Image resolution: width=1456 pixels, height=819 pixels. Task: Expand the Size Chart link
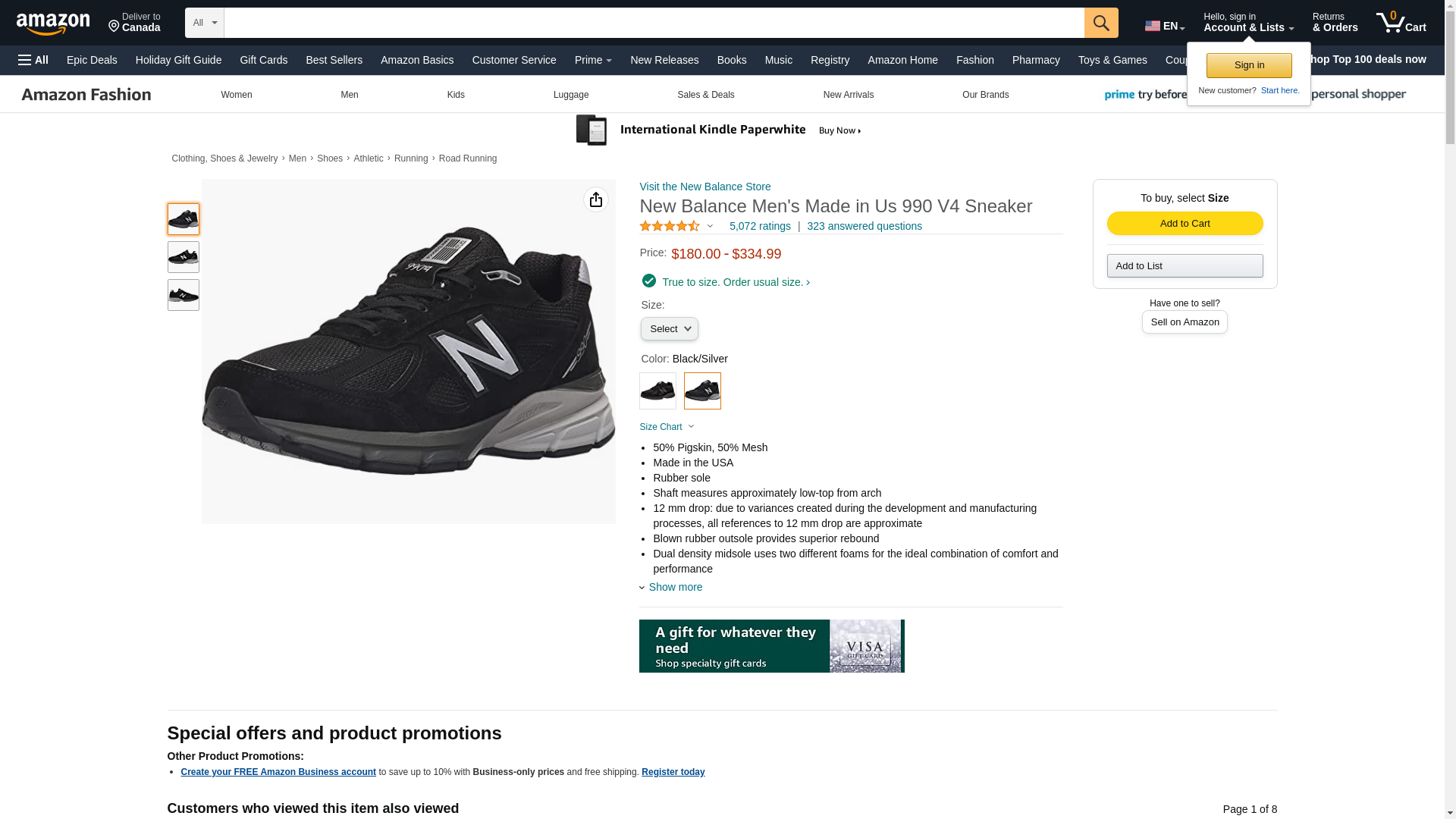tap(667, 427)
